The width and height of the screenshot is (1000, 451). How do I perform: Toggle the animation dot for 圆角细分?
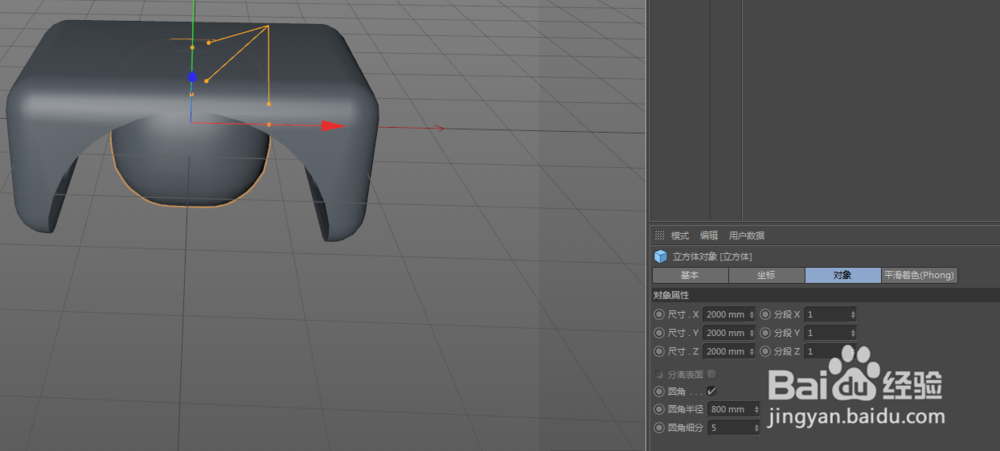coord(659,428)
